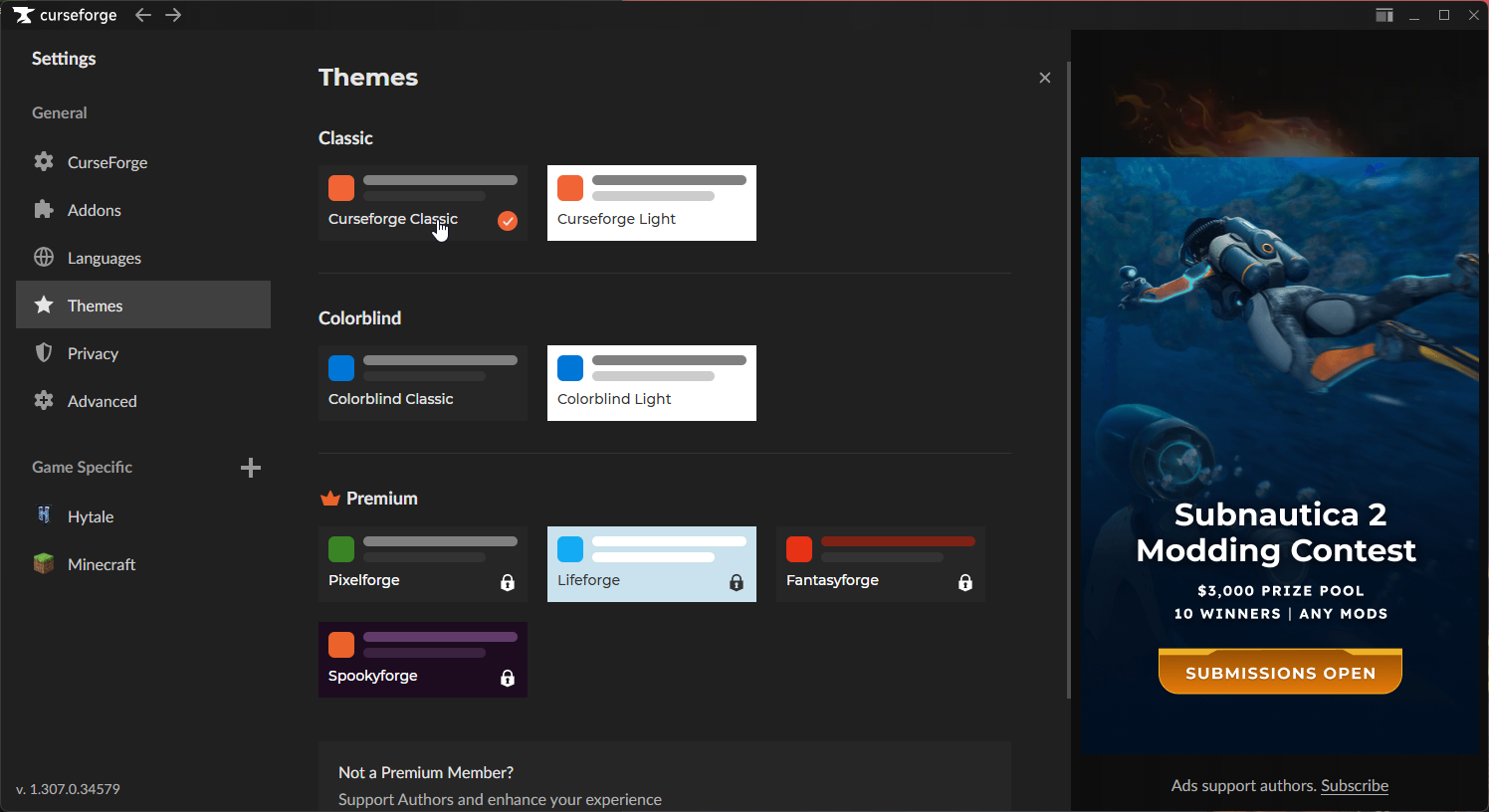This screenshot has width=1489, height=812.
Task: Toggle the side panel layout icon in the title bar
Action: tap(1384, 15)
